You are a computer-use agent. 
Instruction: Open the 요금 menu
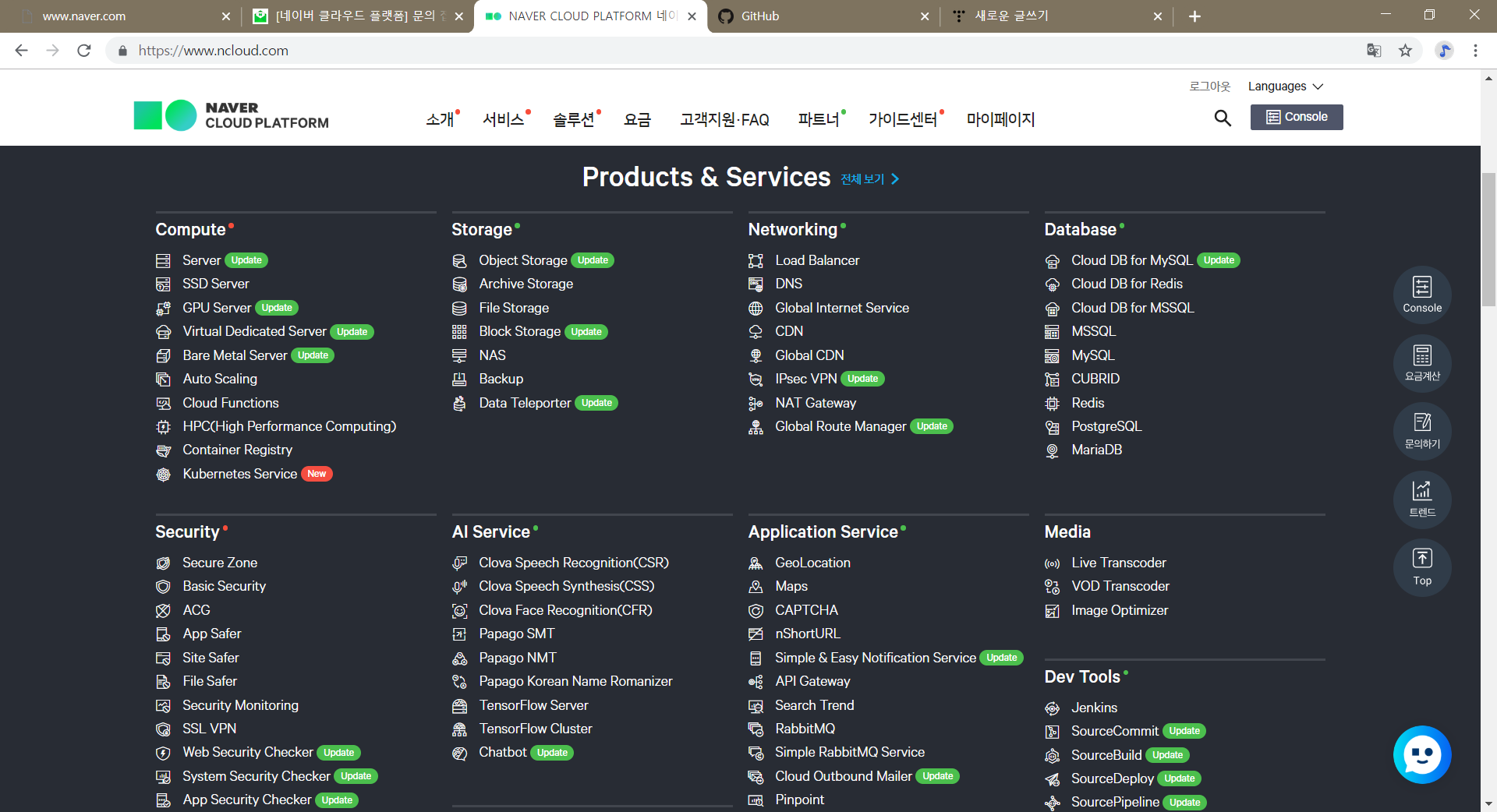click(x=638, y=119)
